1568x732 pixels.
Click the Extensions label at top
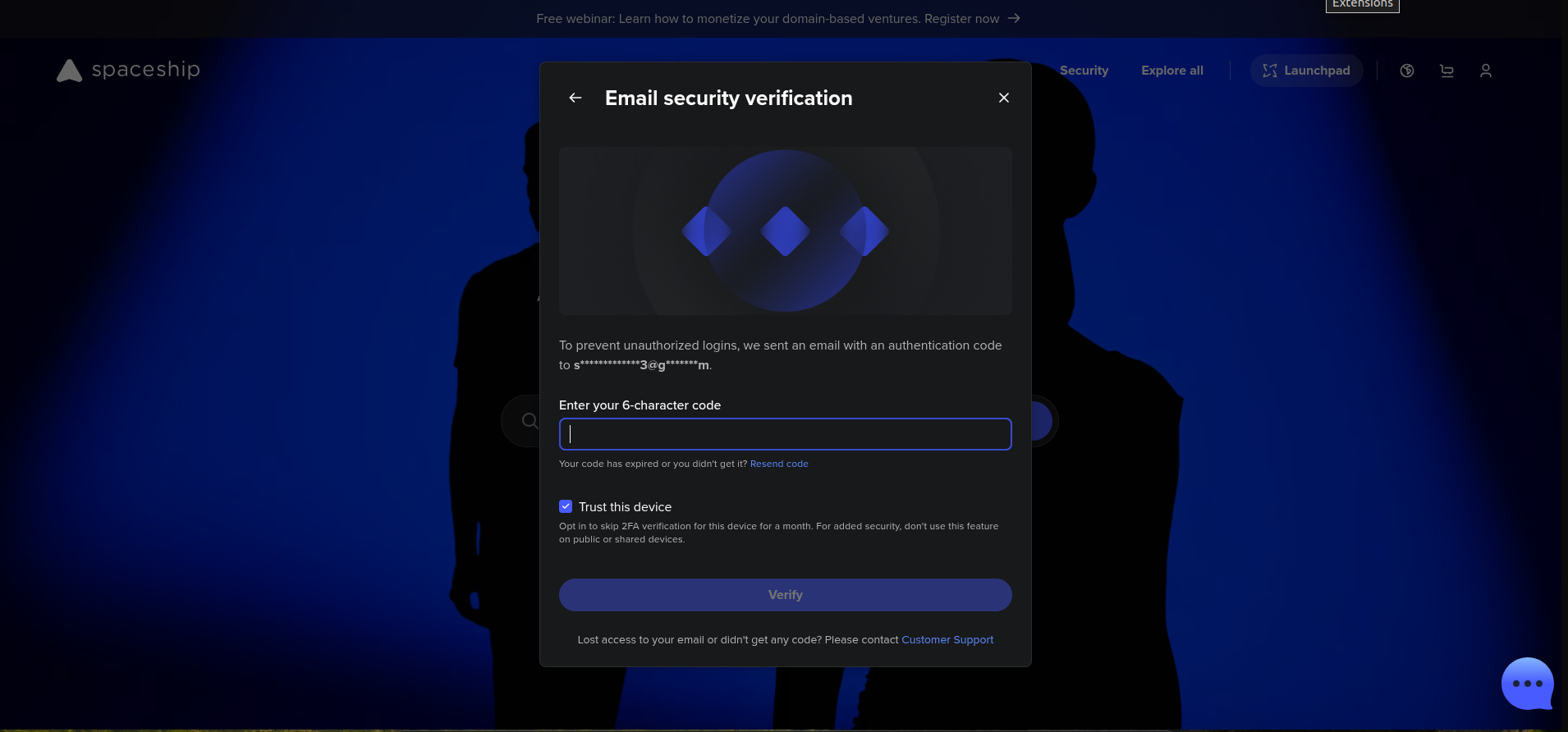tap(1362, 5)
